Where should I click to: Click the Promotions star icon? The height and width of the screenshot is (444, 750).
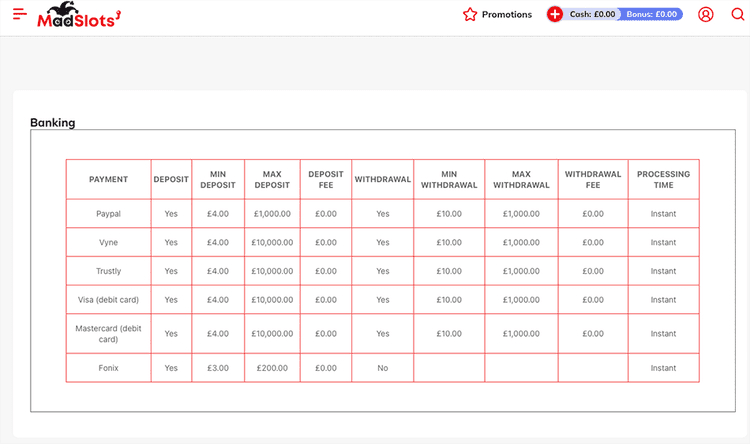470,14
